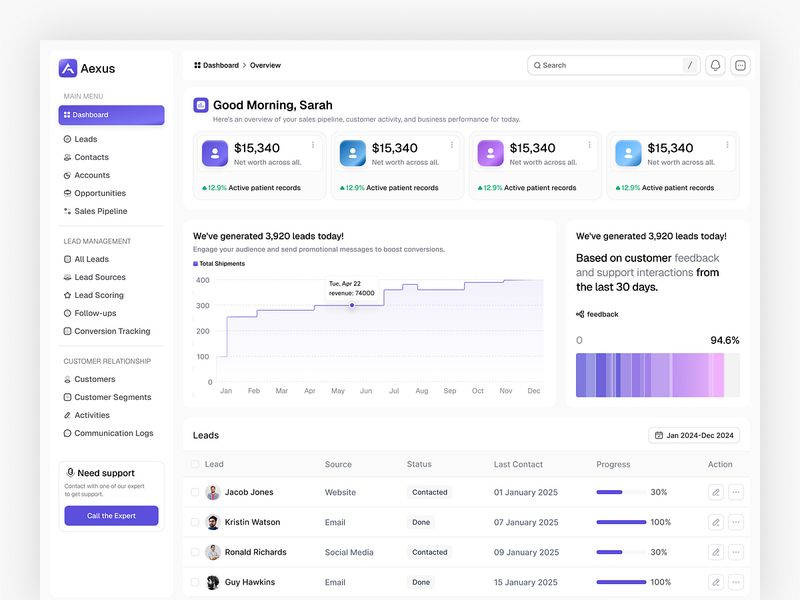This screenshot has height=600, width=800.
Task: Click the Dashboard breadcrumb grid icon
Action: (197, 65)
